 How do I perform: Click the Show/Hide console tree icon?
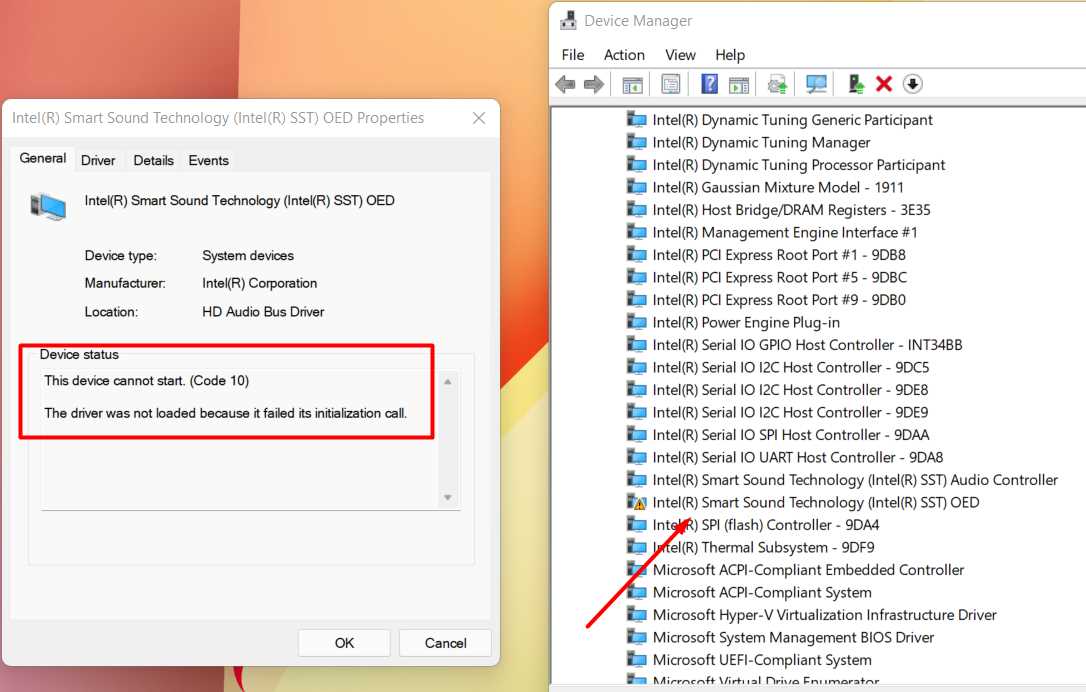(x=633, y=83)
